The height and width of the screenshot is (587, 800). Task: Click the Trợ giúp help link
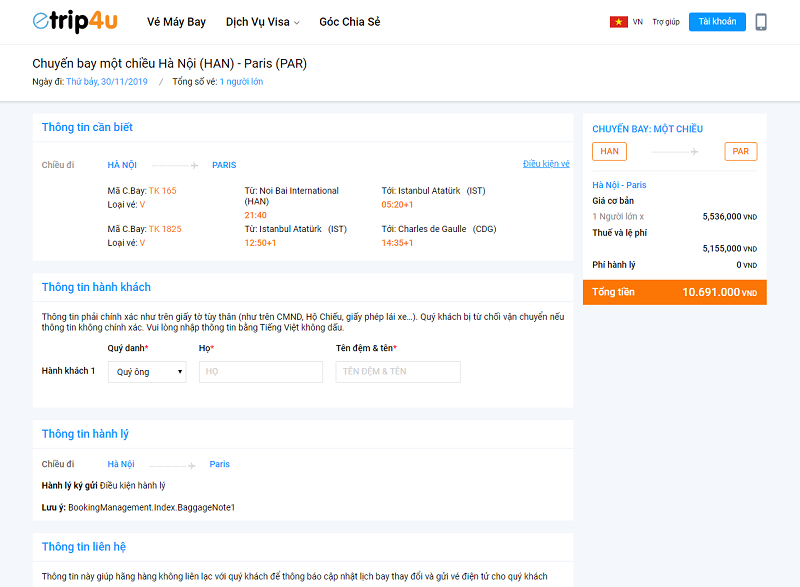[x=666, y=22]
